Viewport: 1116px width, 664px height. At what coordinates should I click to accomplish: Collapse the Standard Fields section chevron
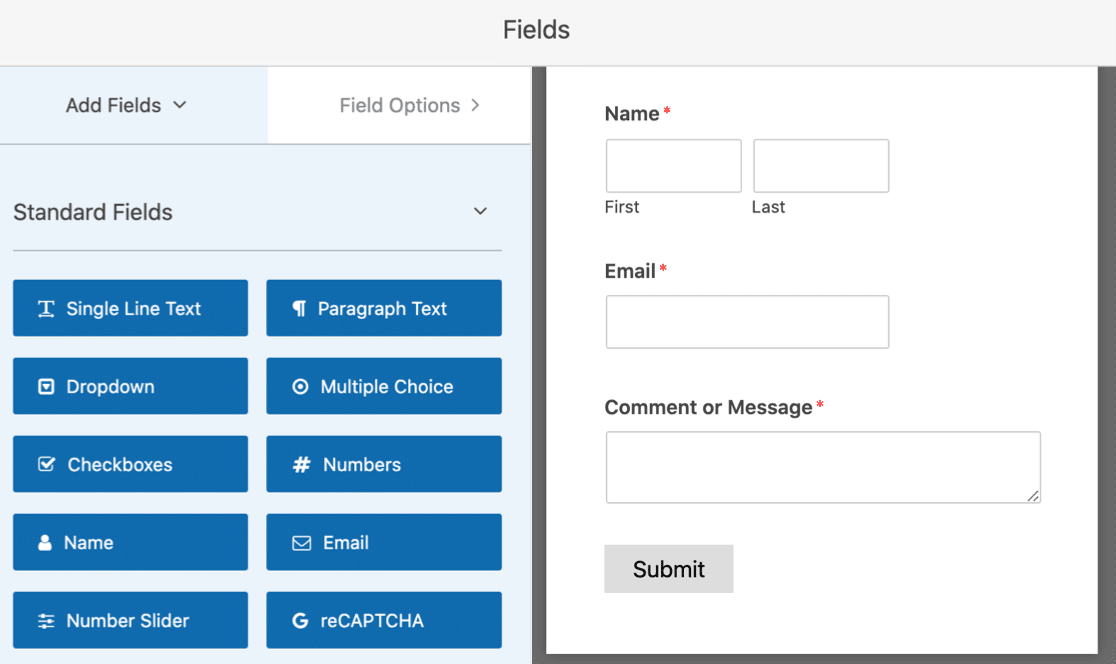[480, 211]
